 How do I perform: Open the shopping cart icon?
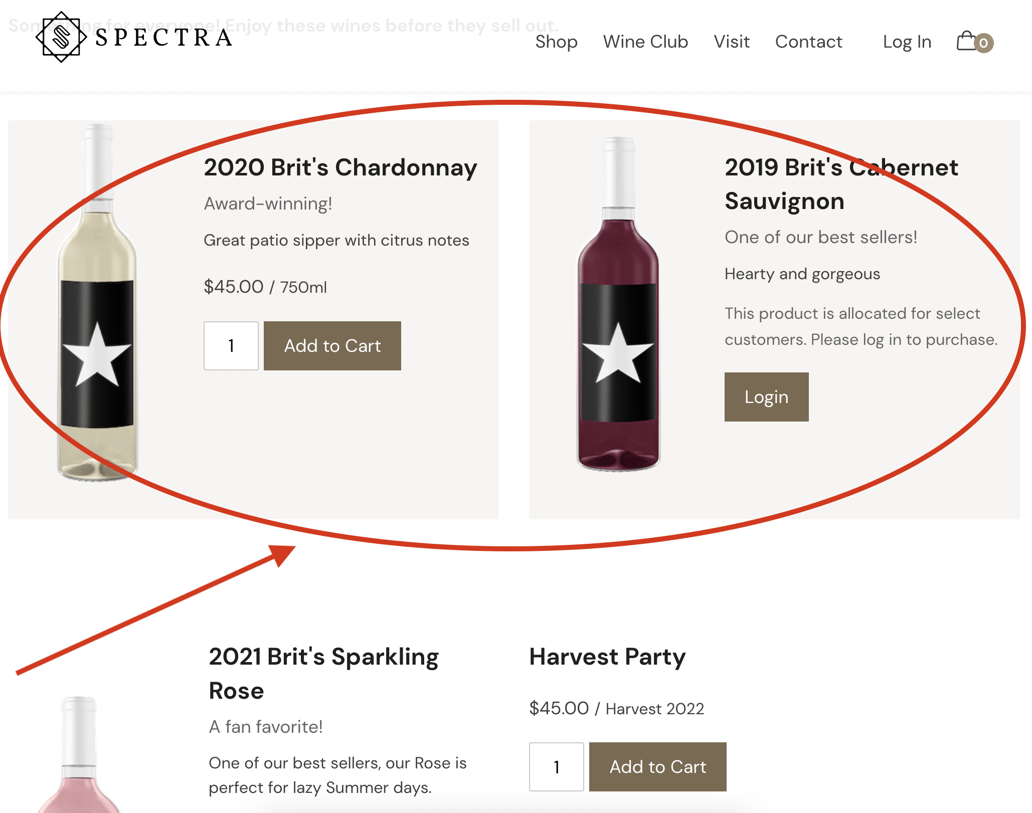coord(967,40)
